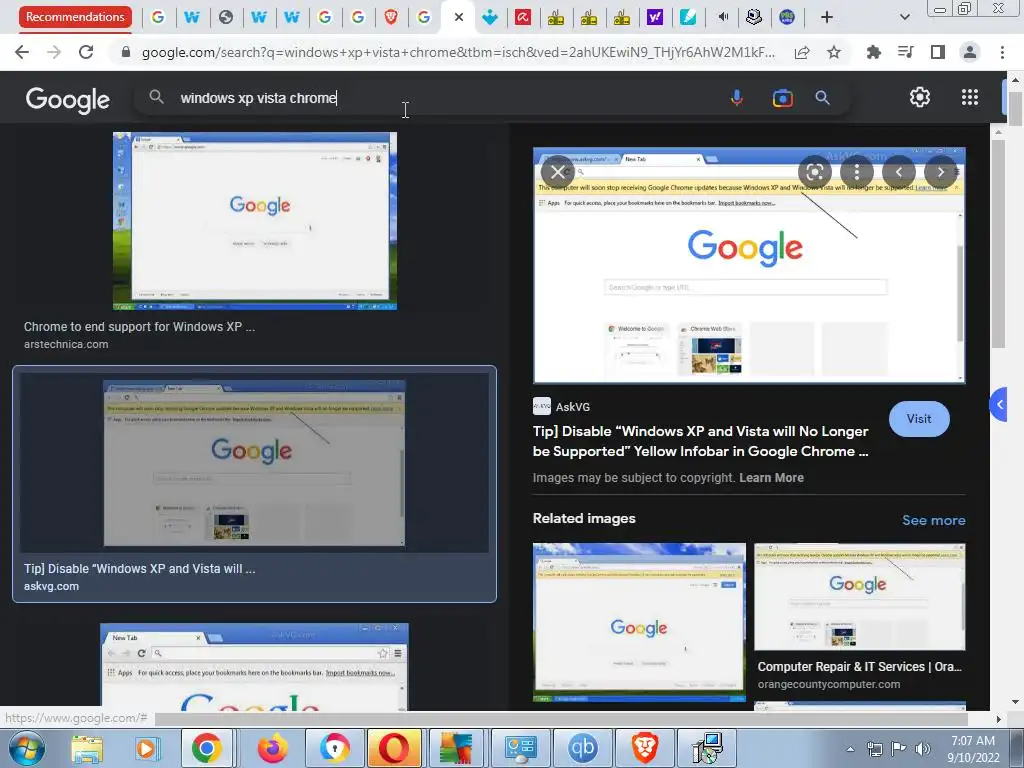Viewport: 1024px width, 768px height.
Task: Search inside image with Lens button
Action: coord(814,172)
